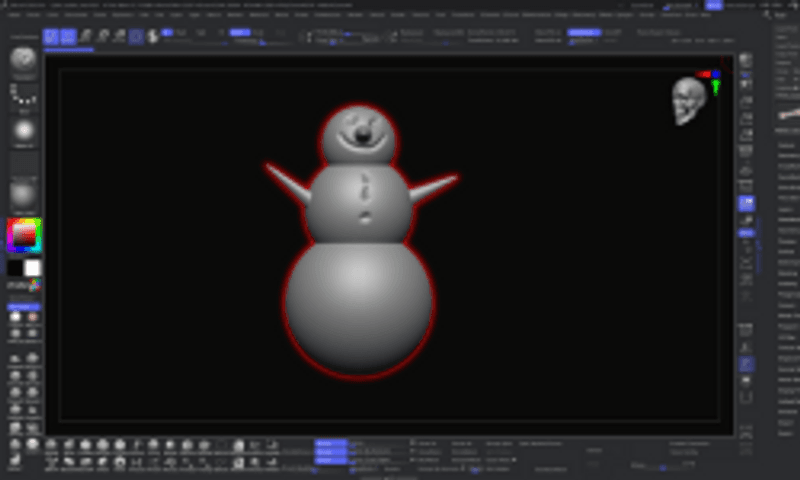The height and width of the screenshot is (480, 800).
Task: Click the Gizmo 3D icon
Action: coord(137,36)
